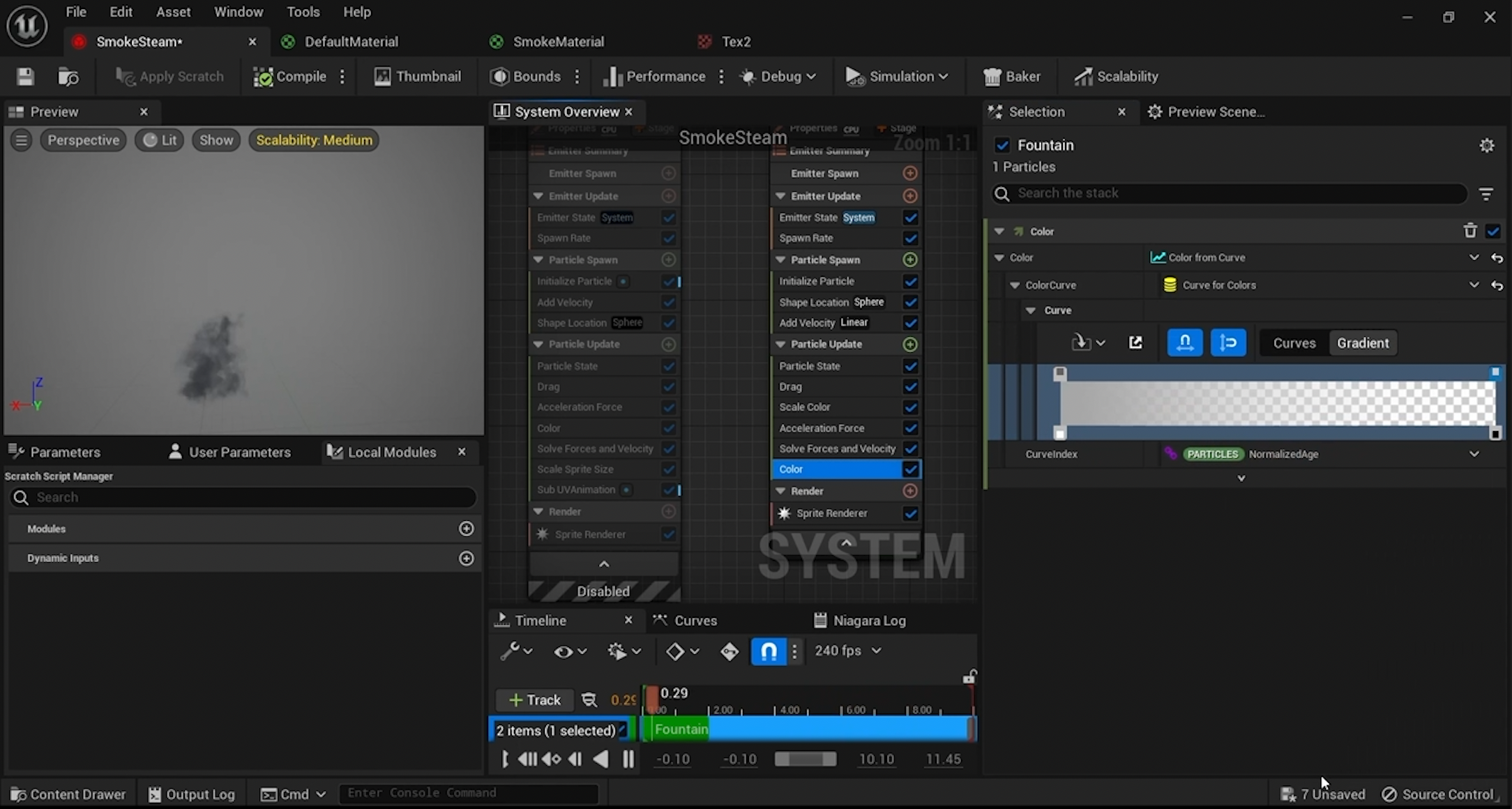Browse to asset in Content Browser icon
The image size is (1512, 809).
coord(68,76)
